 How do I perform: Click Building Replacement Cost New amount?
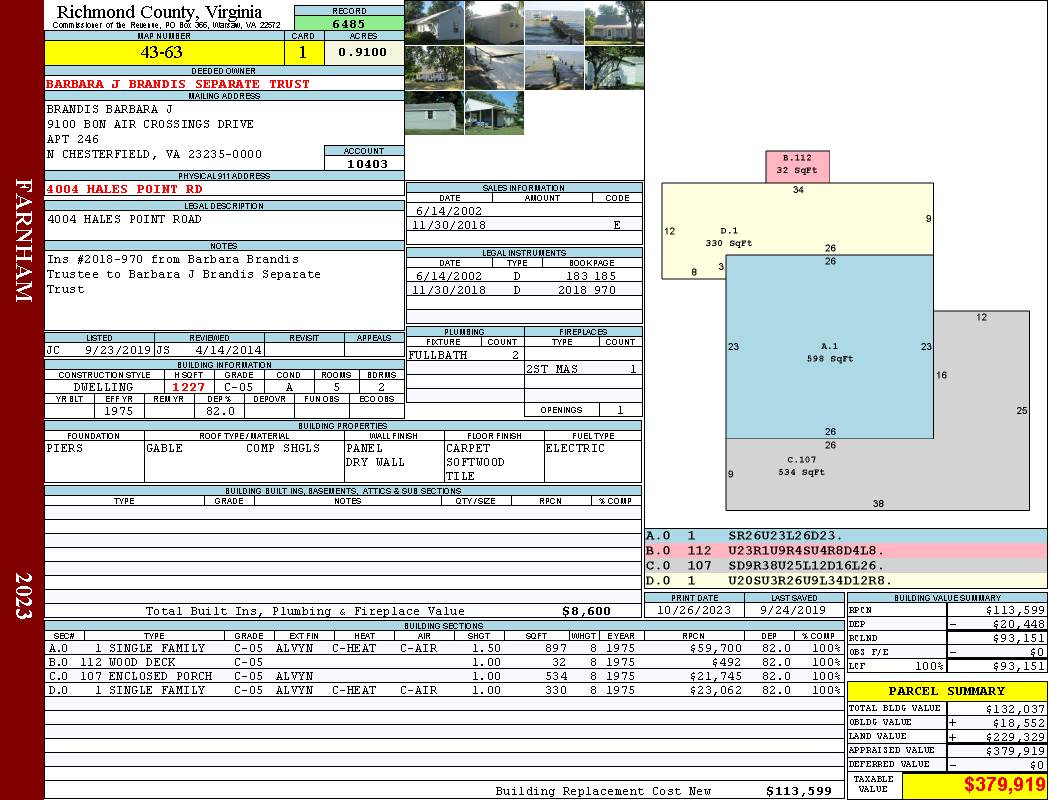[x=798, y=791]
